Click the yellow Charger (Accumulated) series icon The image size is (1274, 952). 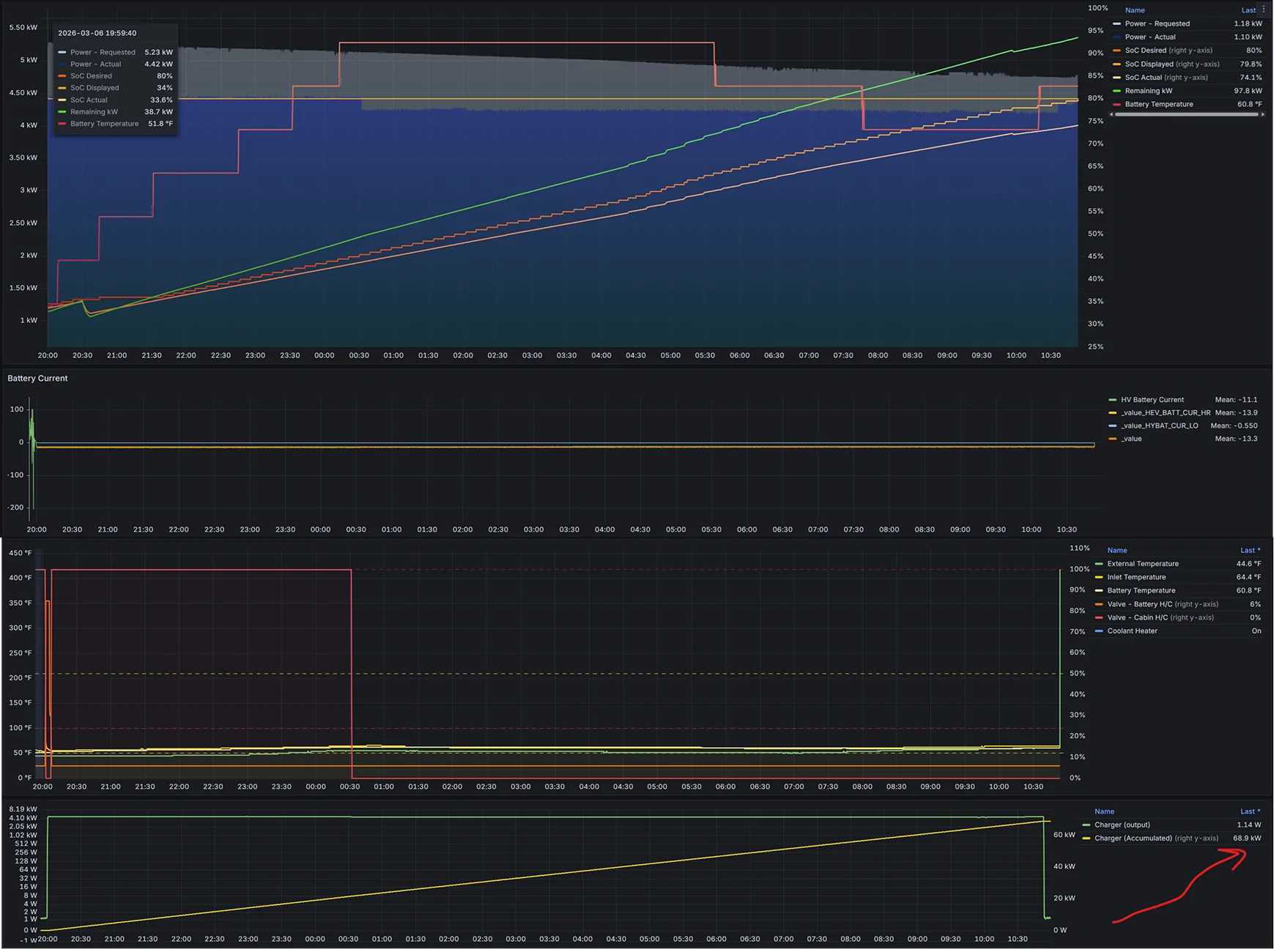[x=1086, y=838]
